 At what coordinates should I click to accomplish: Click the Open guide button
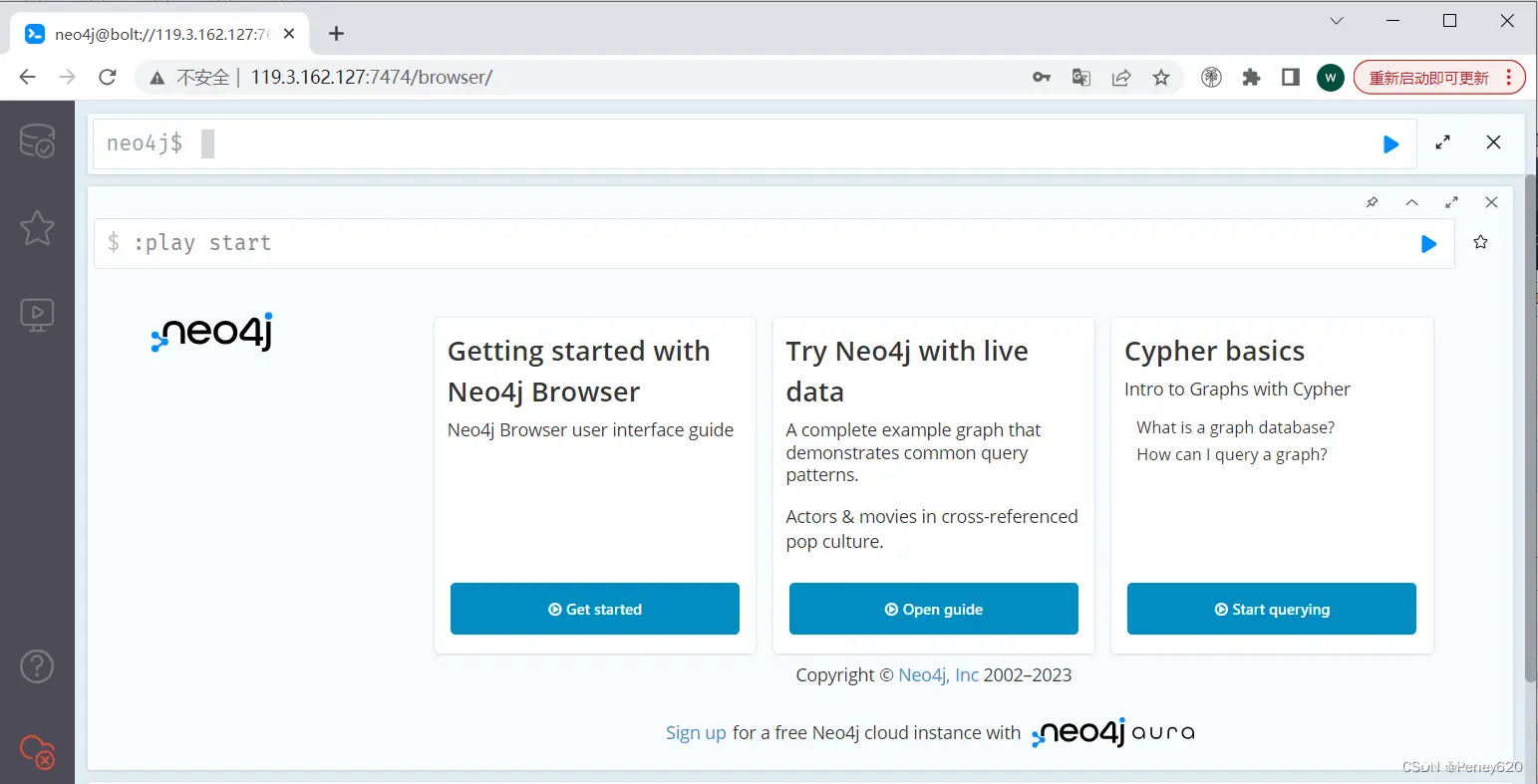pyautogui.click(x=934, y=609)
